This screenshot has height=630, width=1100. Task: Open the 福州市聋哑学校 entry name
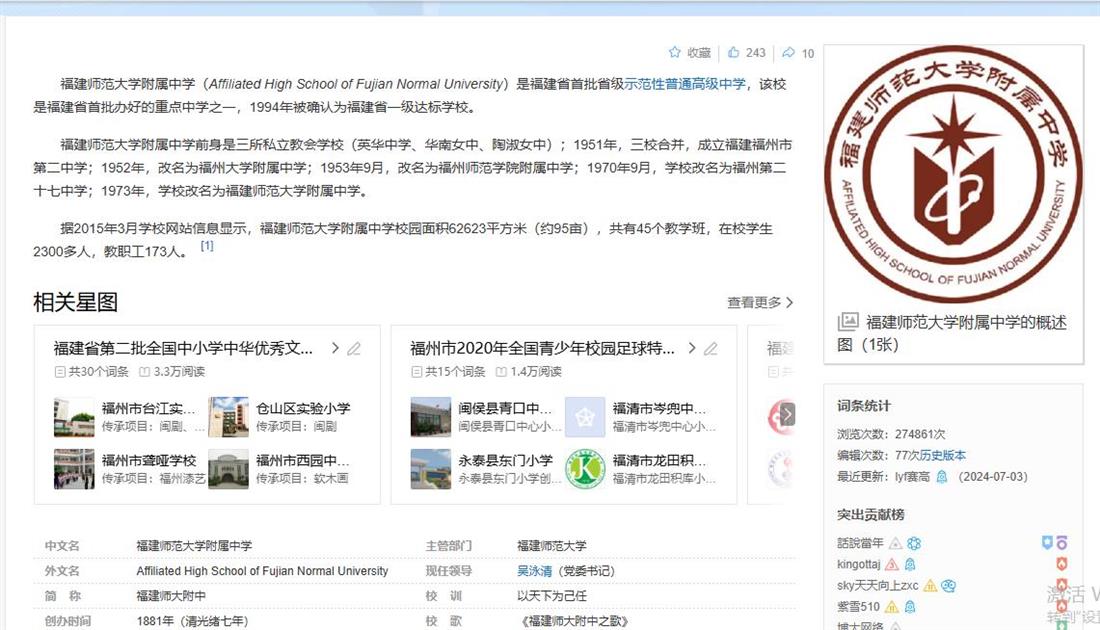149,460
